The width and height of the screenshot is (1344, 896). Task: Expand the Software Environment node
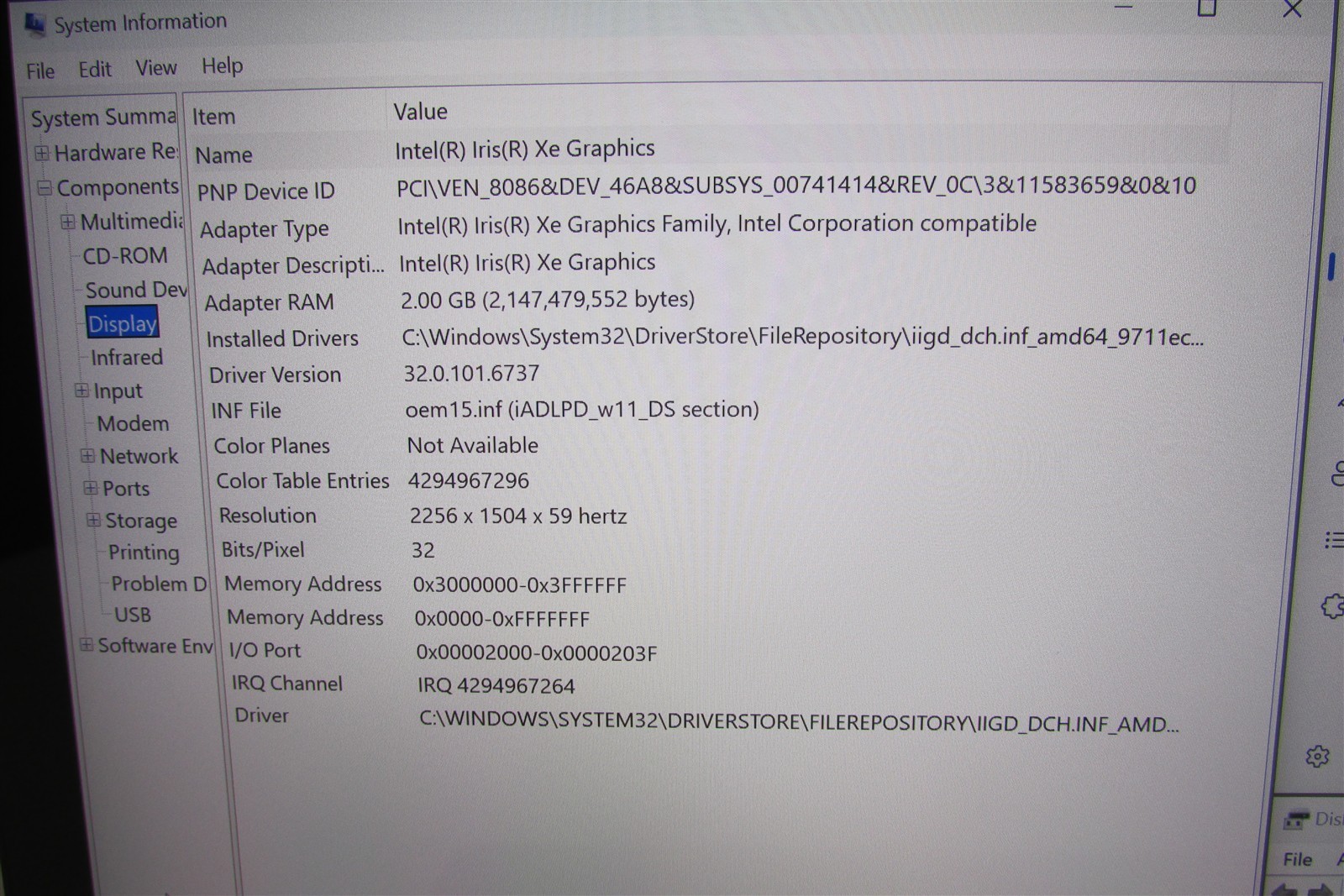[87, 644]
